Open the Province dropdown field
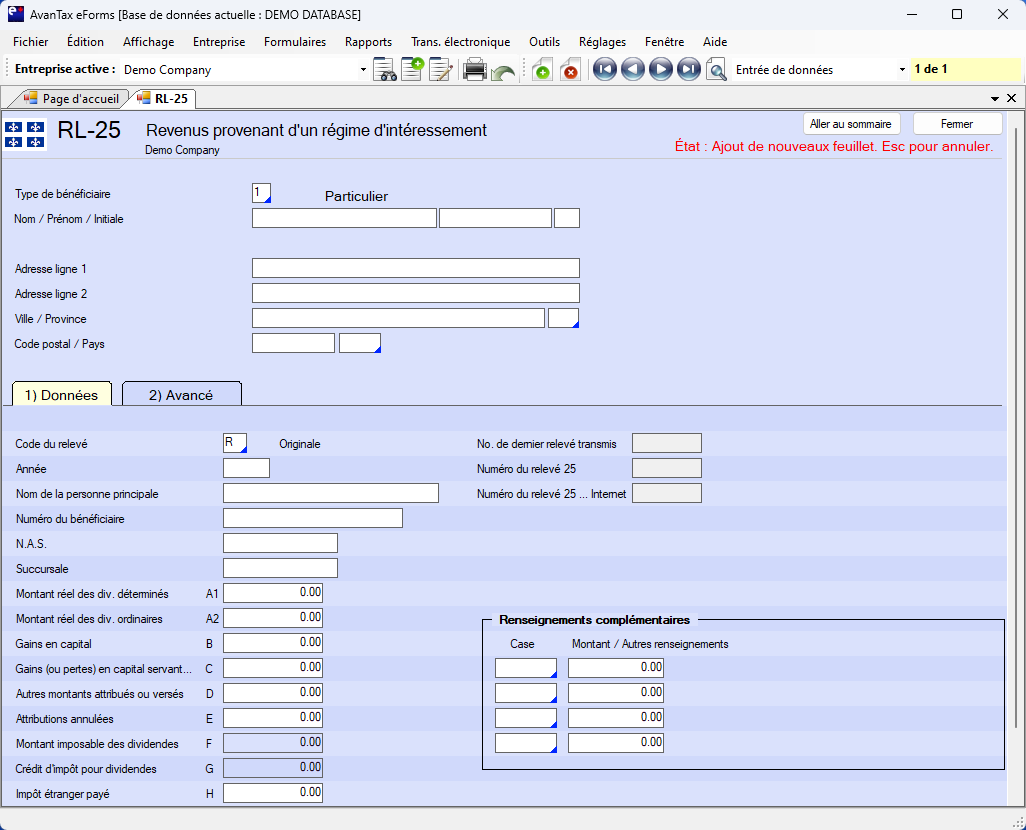The width and height of the screenshot is (1026, 830). (x=564, y=318)
